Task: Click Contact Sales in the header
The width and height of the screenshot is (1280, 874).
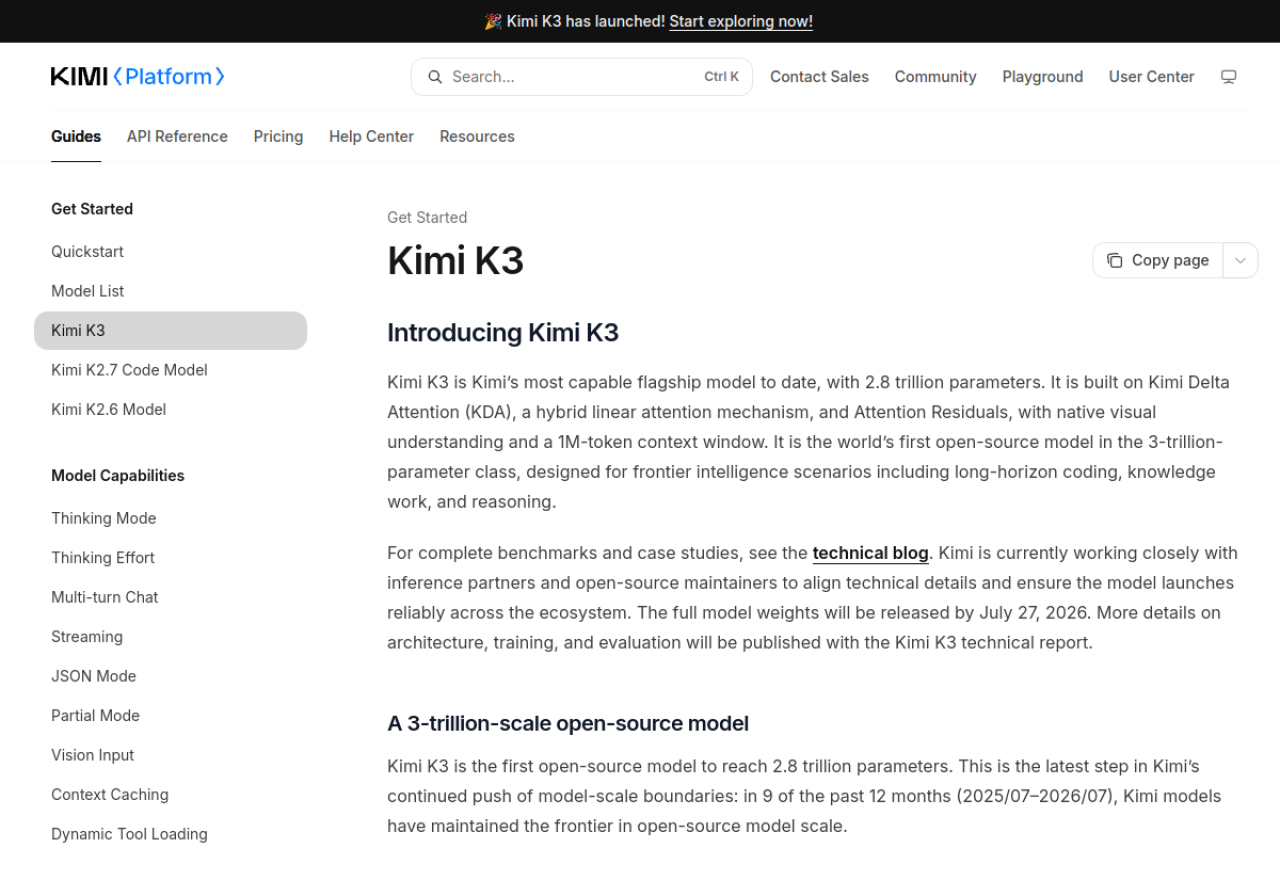Action: click(x=819, y=77)
